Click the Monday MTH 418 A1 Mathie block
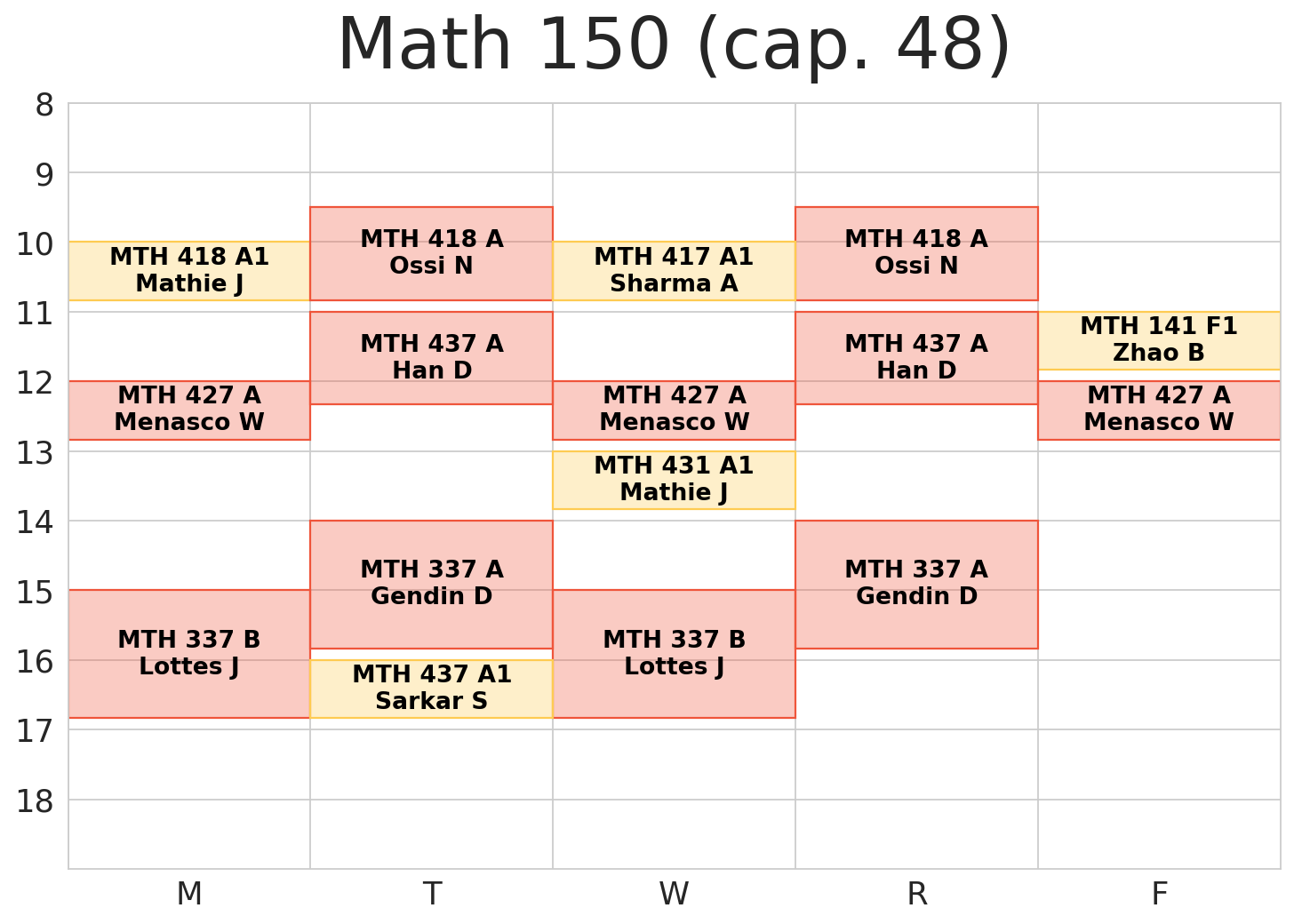Screen dimensions: 1294x924 [x=189, y=270]
